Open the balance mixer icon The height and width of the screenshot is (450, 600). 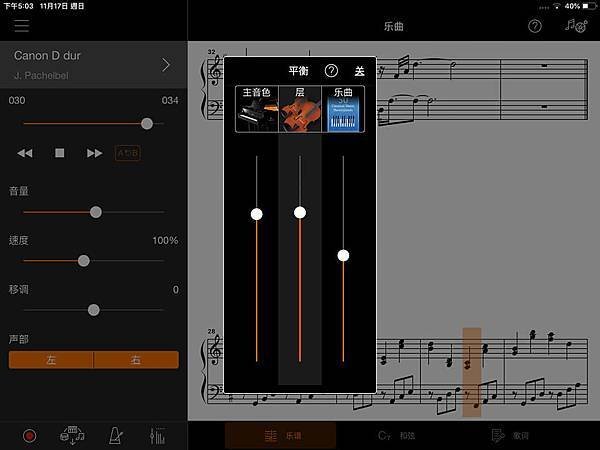157,435
